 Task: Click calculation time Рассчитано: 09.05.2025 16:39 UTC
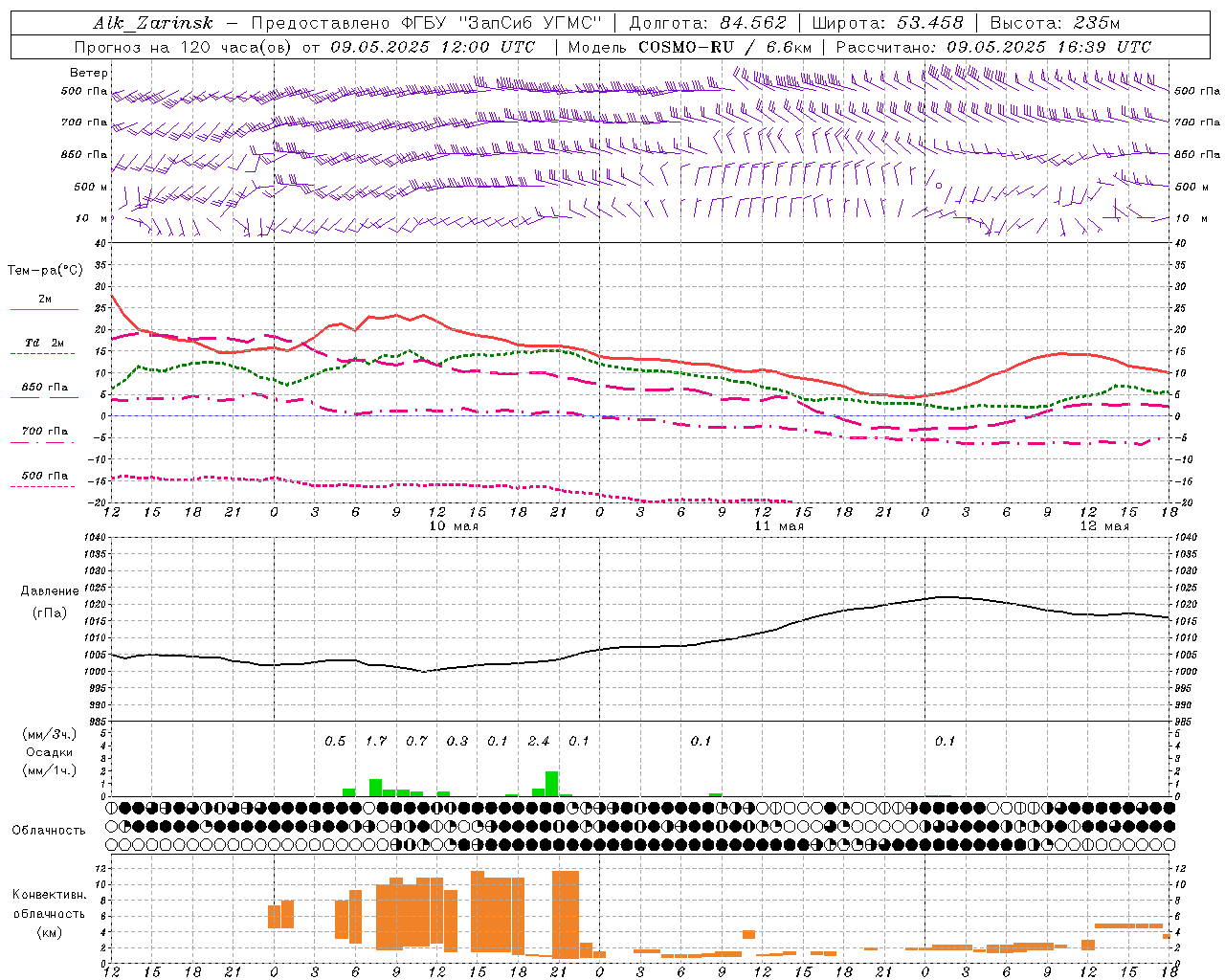pyautogui.click(x=993, y=47)
